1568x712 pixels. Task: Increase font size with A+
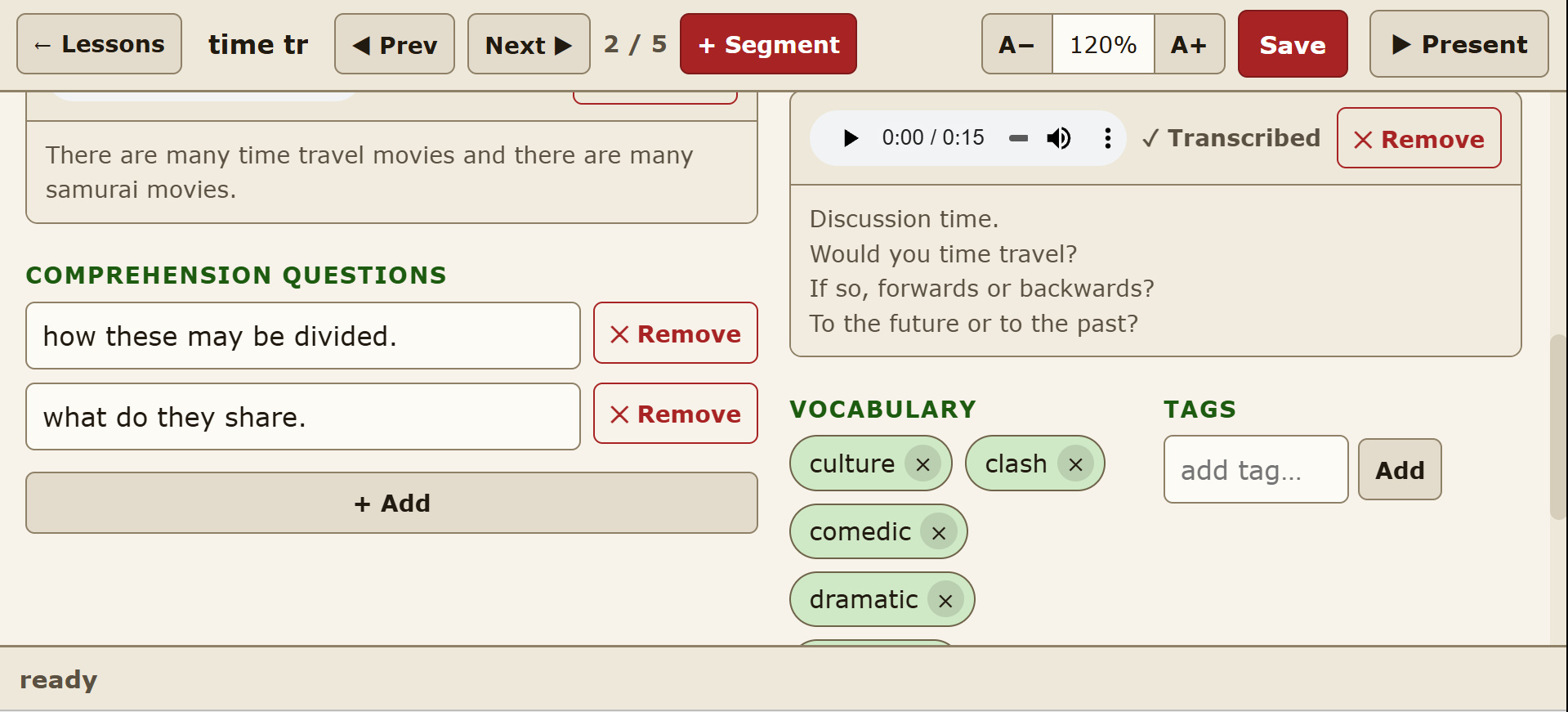[1189, 44]
